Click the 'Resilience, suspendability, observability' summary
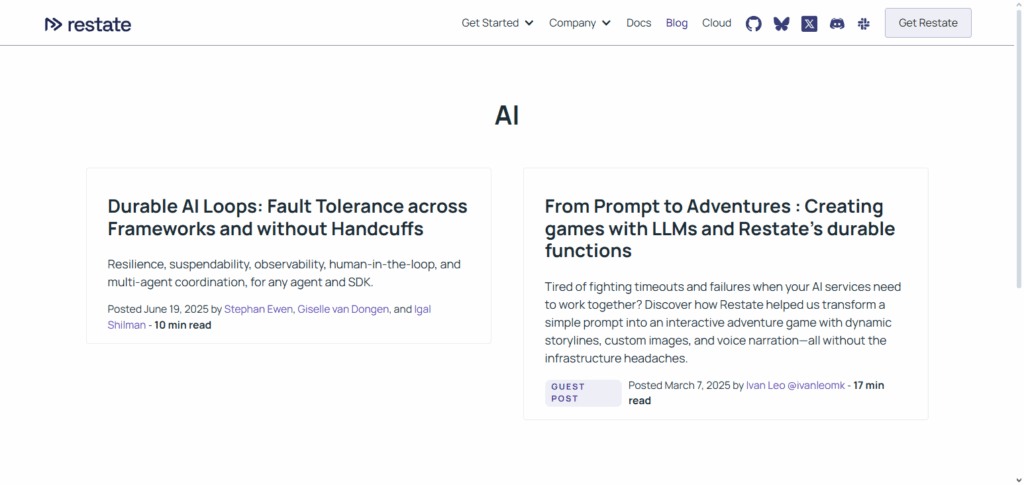The image size is (1024, 485). tap(285, 274)
